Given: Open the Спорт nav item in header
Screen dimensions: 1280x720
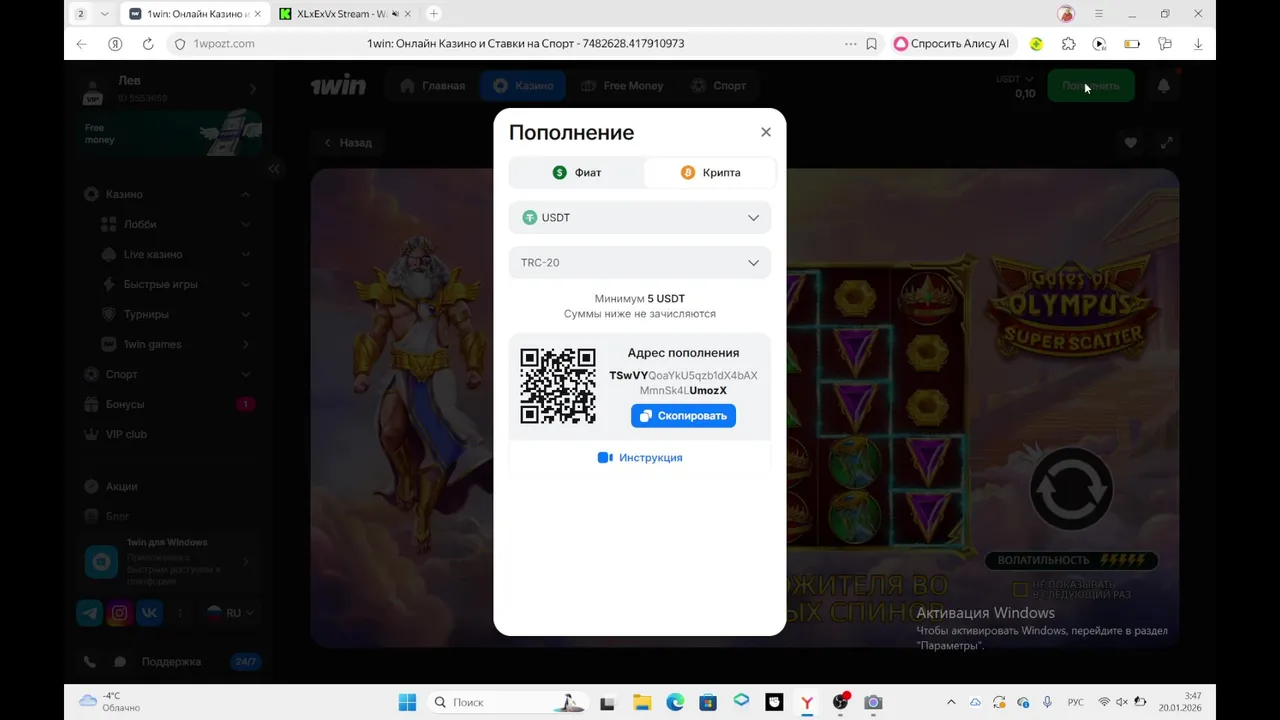Looking at the screenshot, I should point(718,86).
